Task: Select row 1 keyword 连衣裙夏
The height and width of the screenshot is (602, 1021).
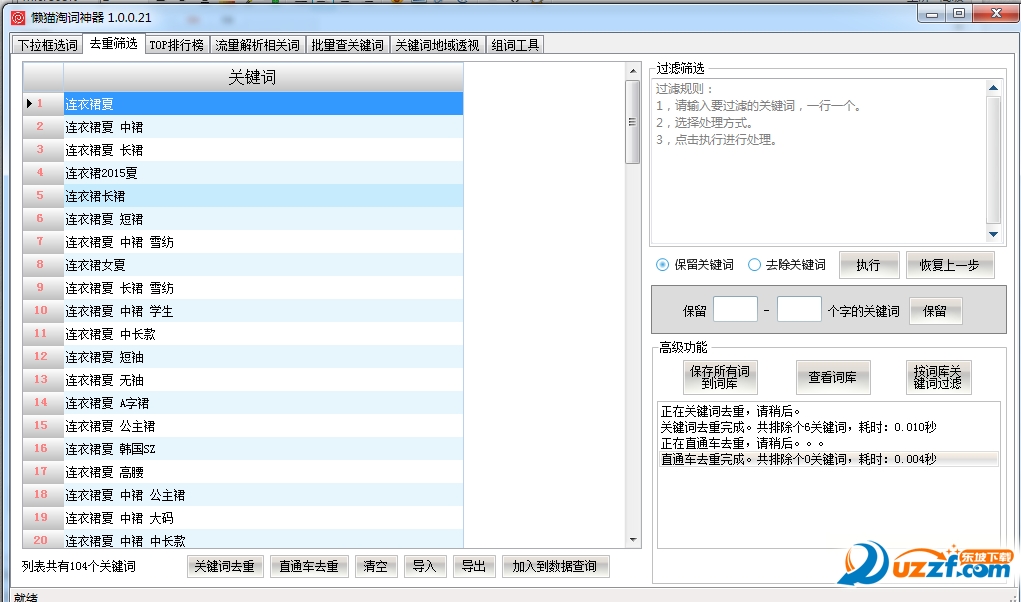Action: coord(263,103)
